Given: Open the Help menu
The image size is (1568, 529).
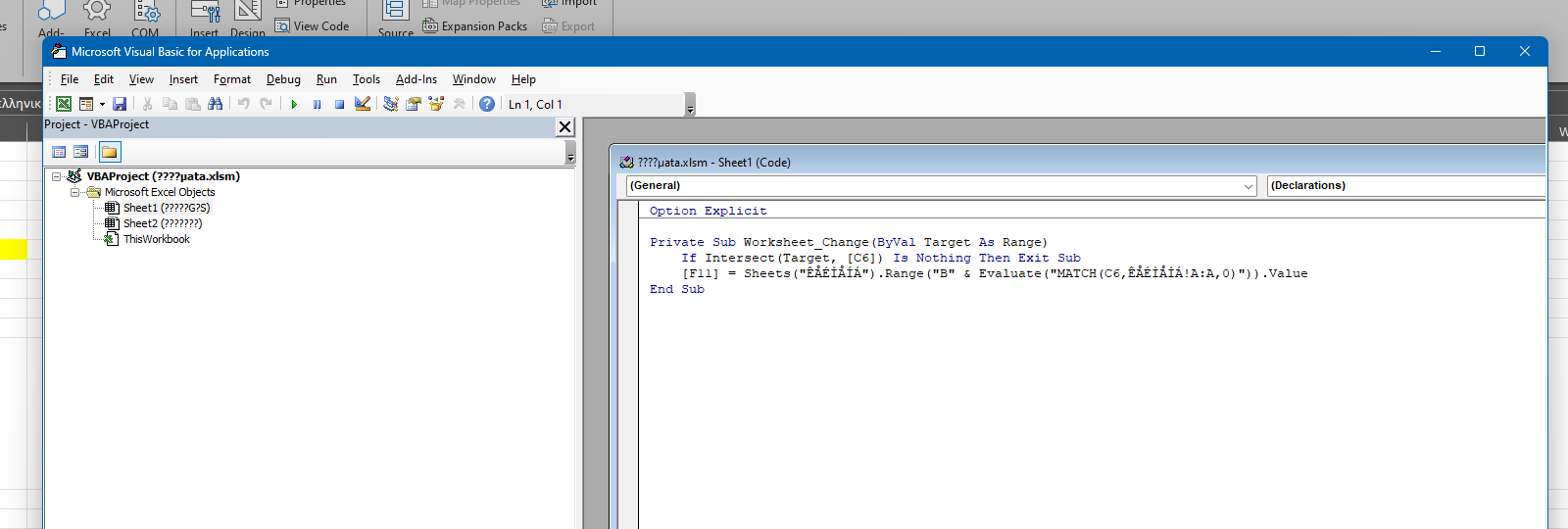Looking at the screenshot, I should (x=523, y=79).
